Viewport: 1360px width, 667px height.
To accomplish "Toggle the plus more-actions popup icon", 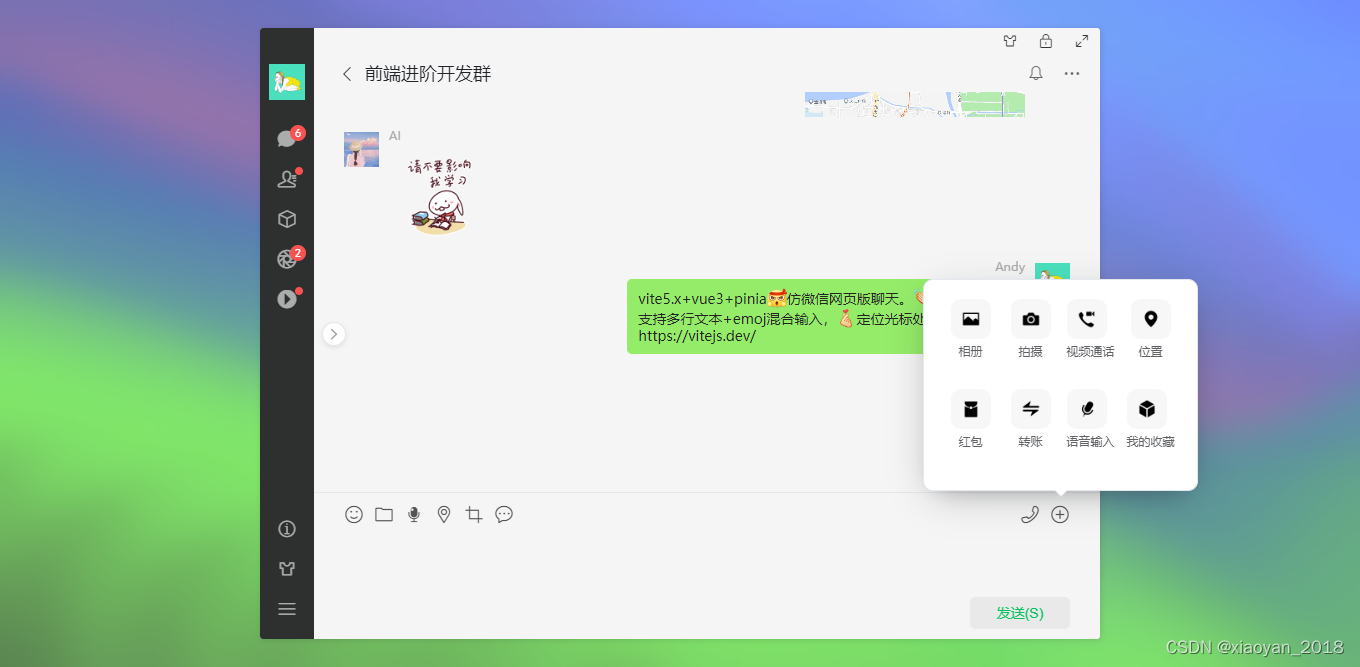I will [x=1060, y=514].
